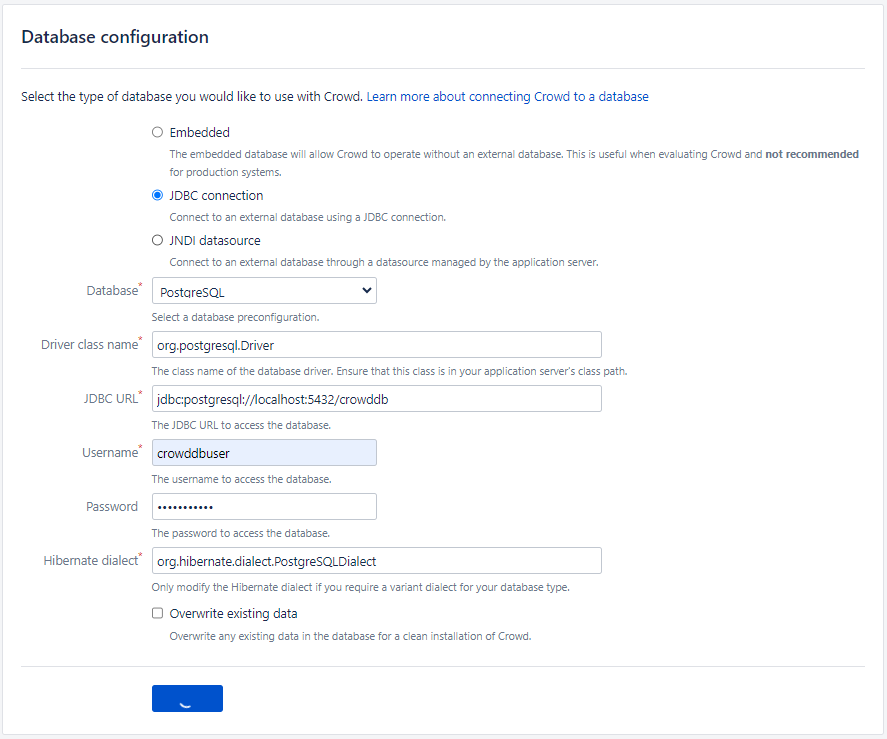Click the 'Database' field label
Screen dimensions: 887x739
click(x=112, y=291)
